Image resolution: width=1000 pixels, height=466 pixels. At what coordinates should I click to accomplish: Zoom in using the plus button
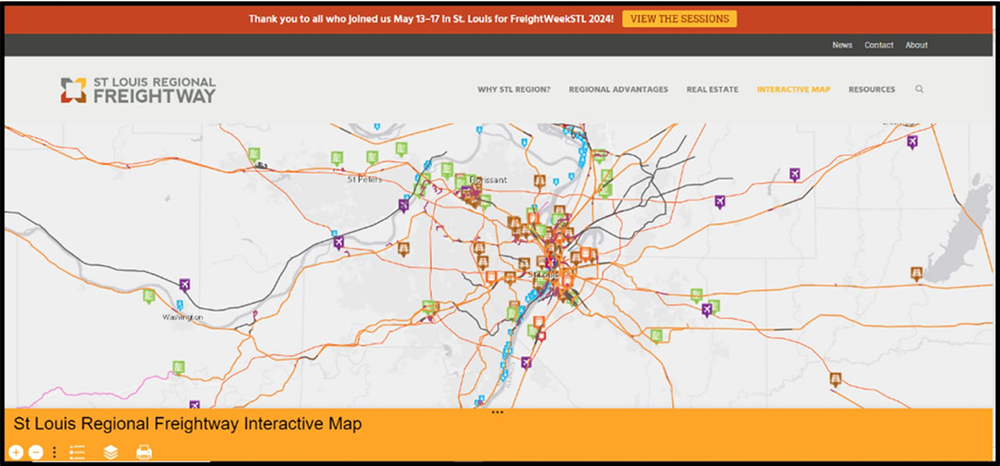pyautogui.click(x=16, y=452)
